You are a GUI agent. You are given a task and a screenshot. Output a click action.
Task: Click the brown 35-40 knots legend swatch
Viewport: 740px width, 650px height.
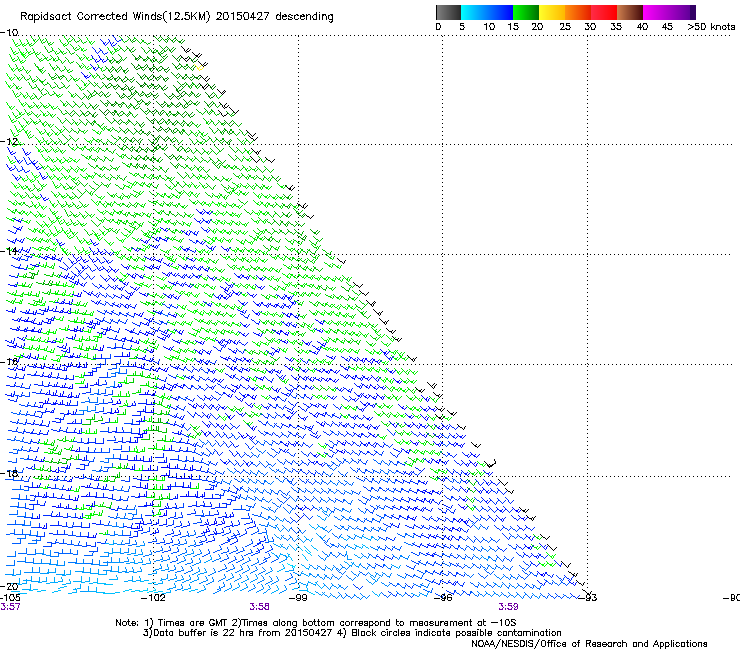click(630, 12)
